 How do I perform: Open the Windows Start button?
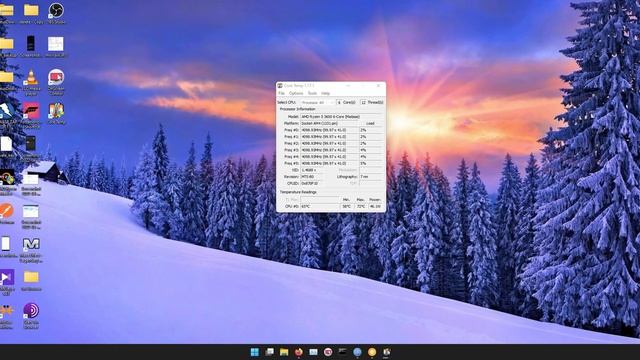[255, 352]
